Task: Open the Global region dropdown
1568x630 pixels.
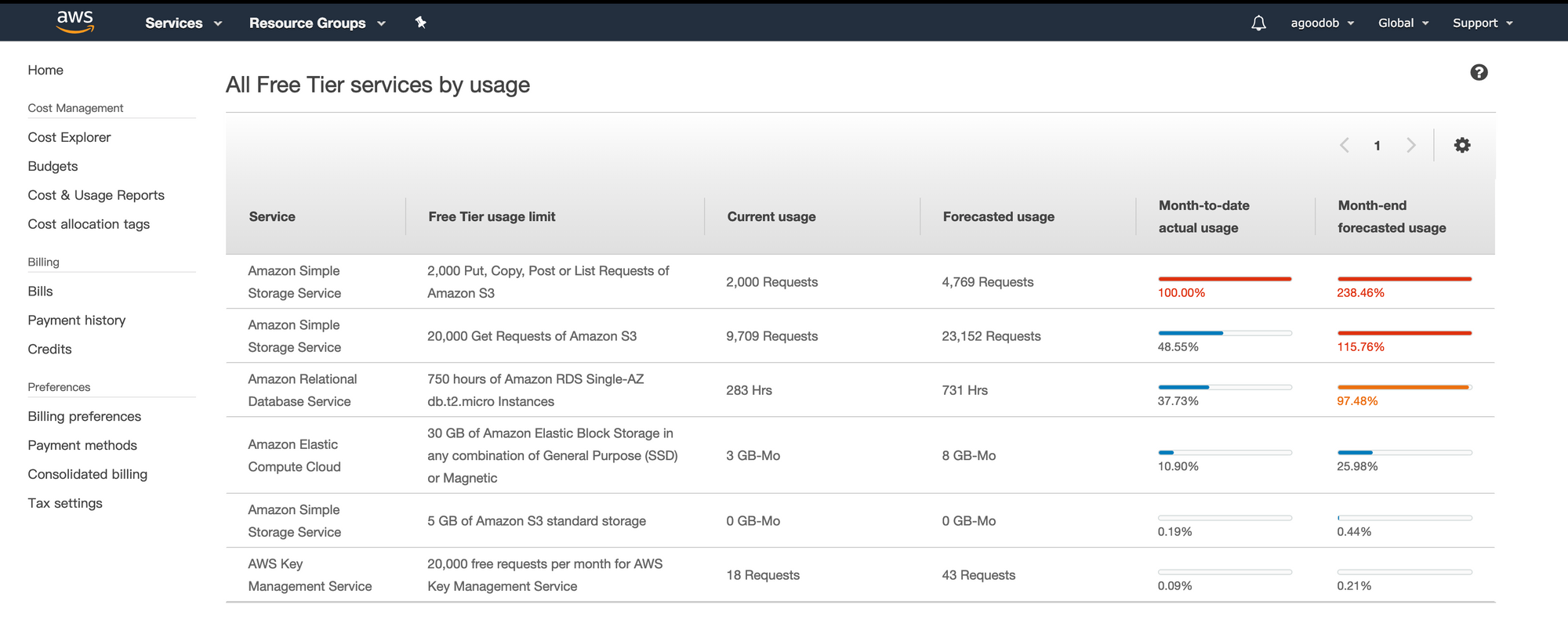Action: (1403, 24)
